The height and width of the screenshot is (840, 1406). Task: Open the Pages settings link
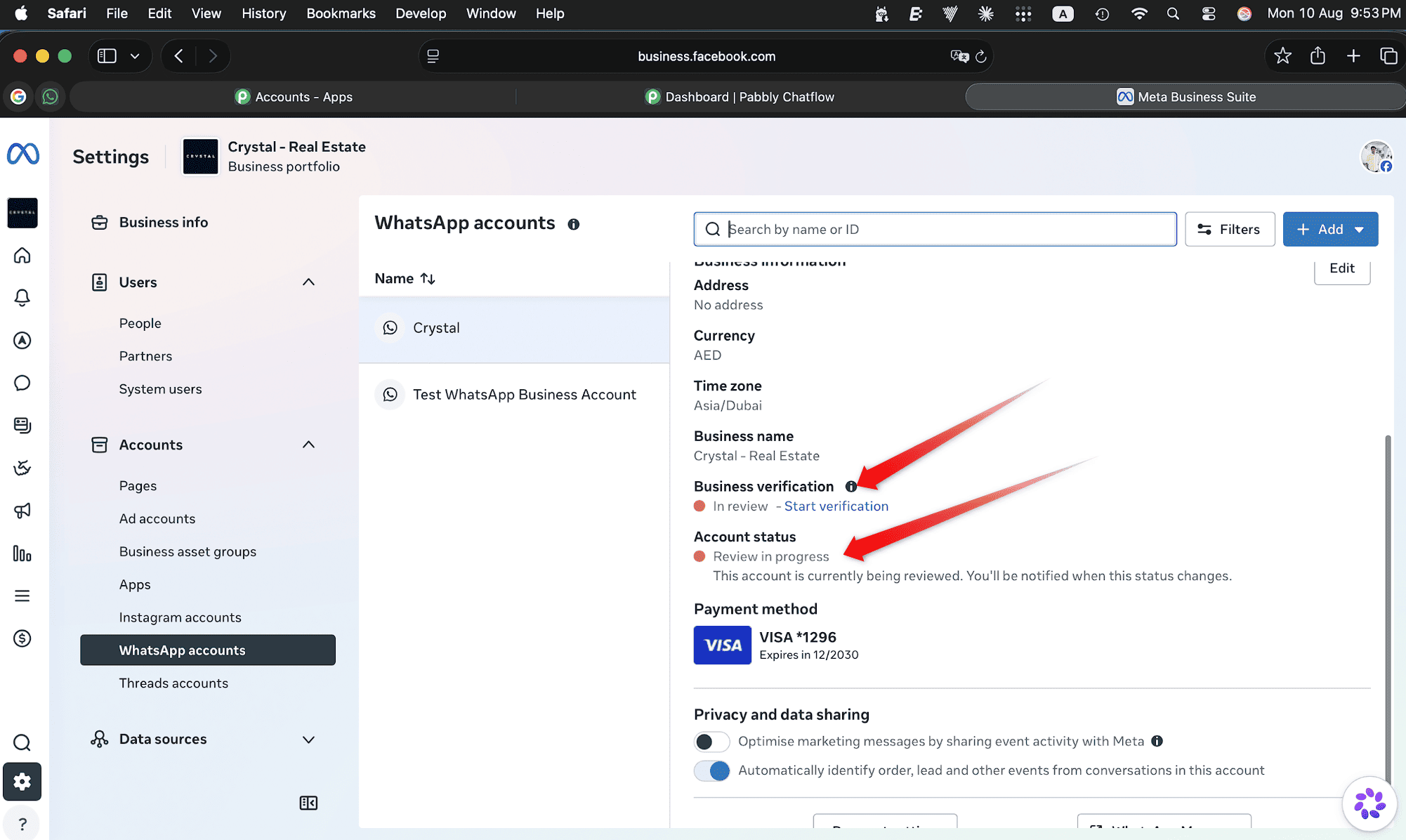click(x=138, y=486)
